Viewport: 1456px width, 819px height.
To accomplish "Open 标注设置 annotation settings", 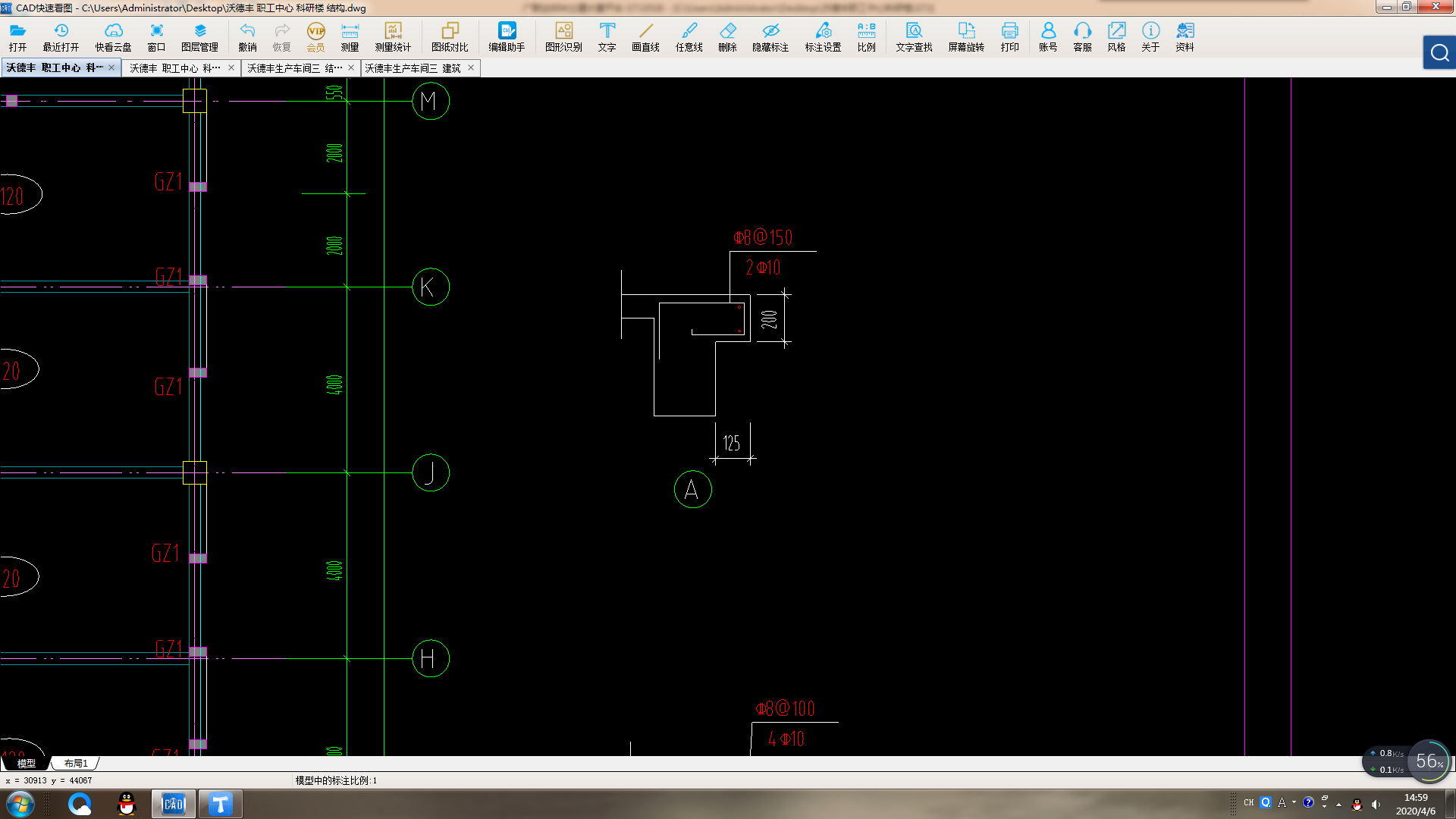I will coord(823,36).
